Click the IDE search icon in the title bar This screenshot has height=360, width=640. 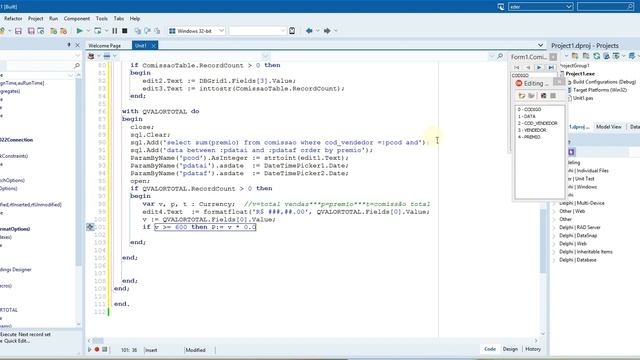click(630, 7)
